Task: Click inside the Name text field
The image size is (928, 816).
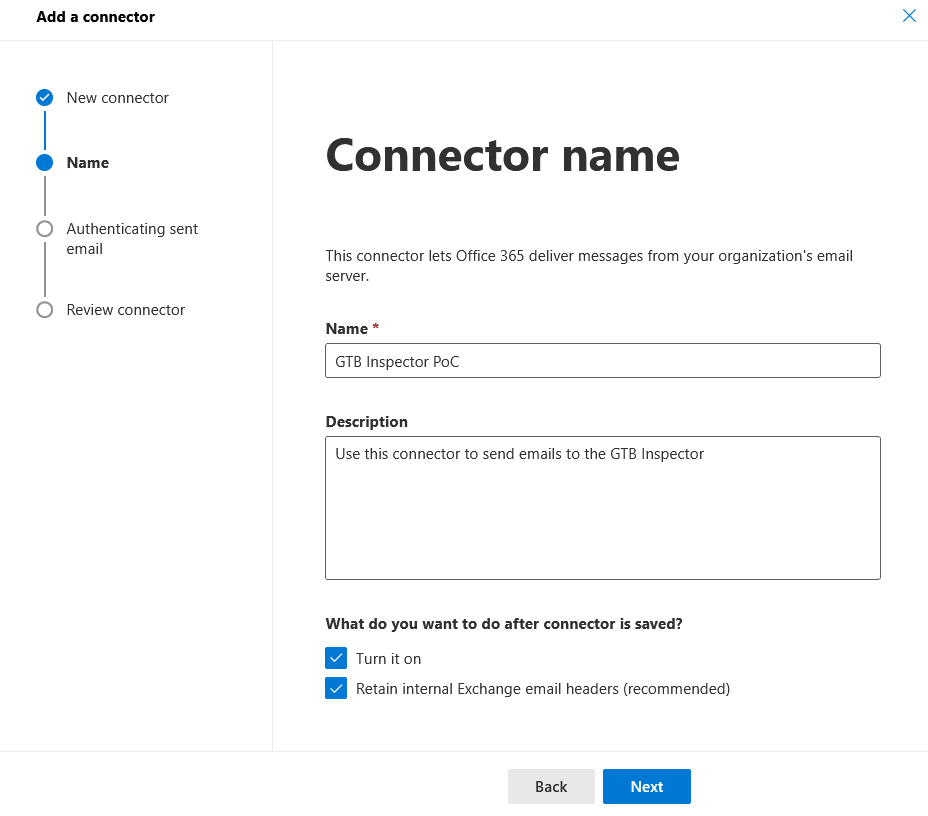Action: [602, 360]
